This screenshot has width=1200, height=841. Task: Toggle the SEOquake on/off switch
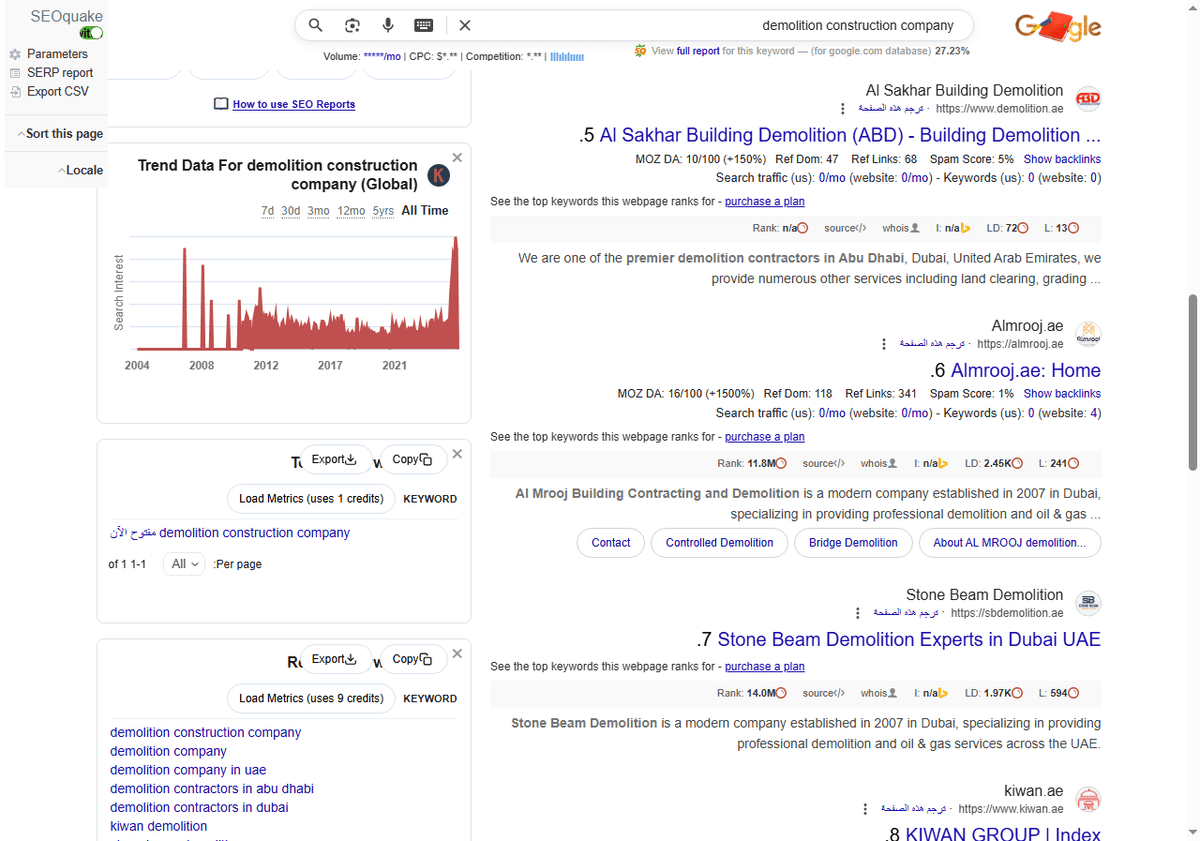(92, 33)
